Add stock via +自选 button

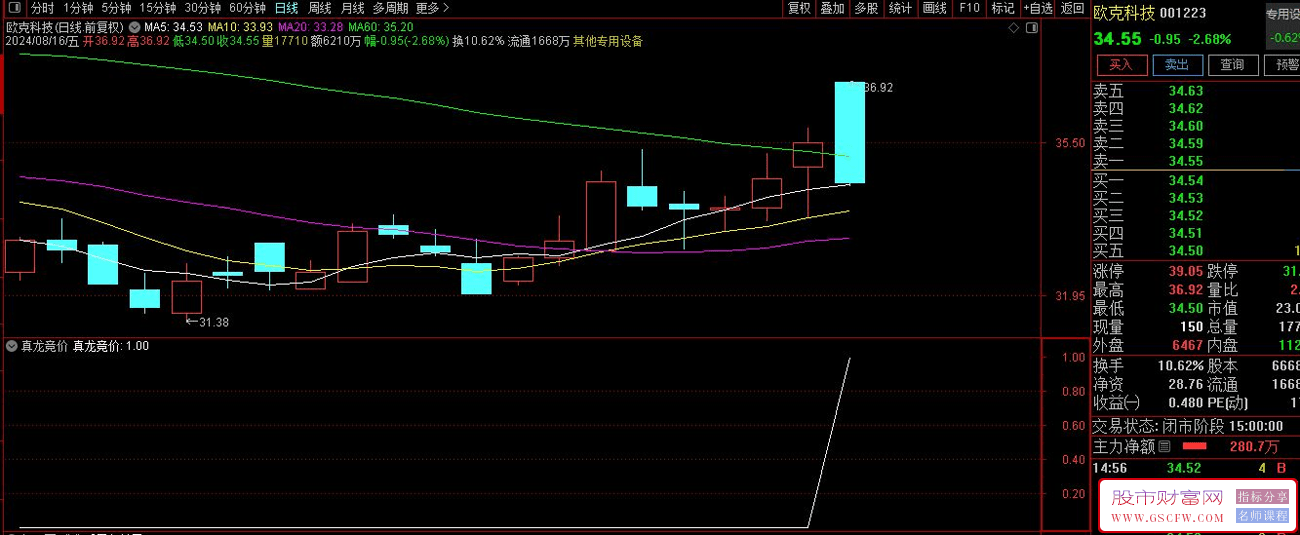pyautogui.click(x=1037, y=8)
